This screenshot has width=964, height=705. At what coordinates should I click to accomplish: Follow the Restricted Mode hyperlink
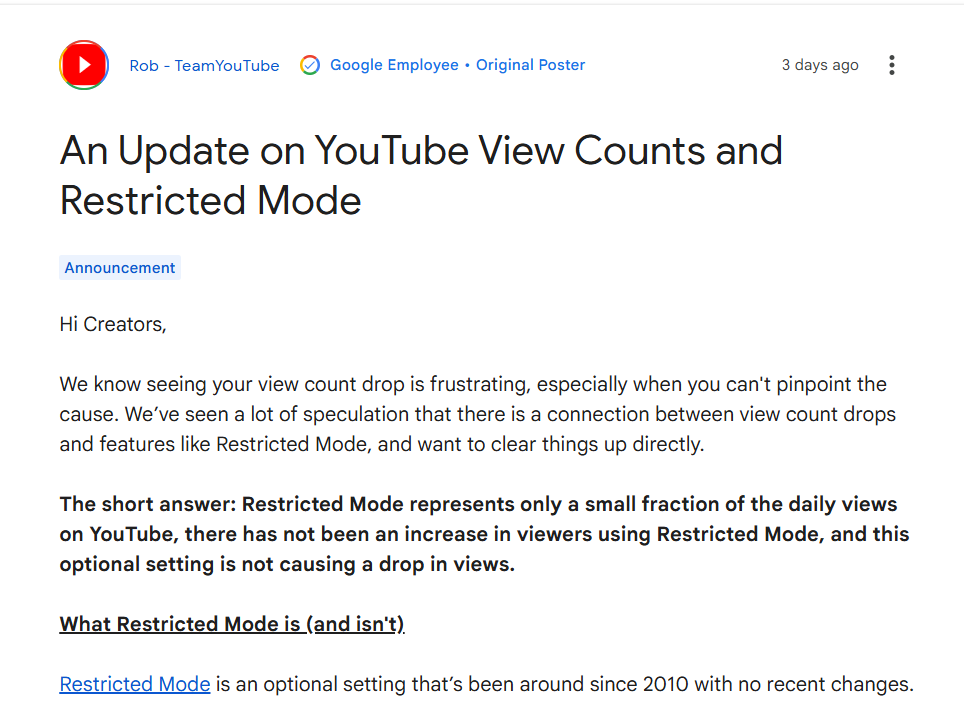(135, 684)
